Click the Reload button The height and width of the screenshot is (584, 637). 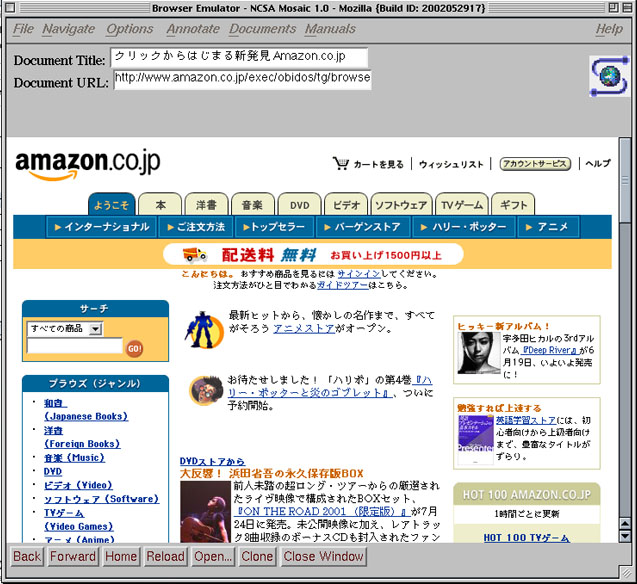coord(165,556)
